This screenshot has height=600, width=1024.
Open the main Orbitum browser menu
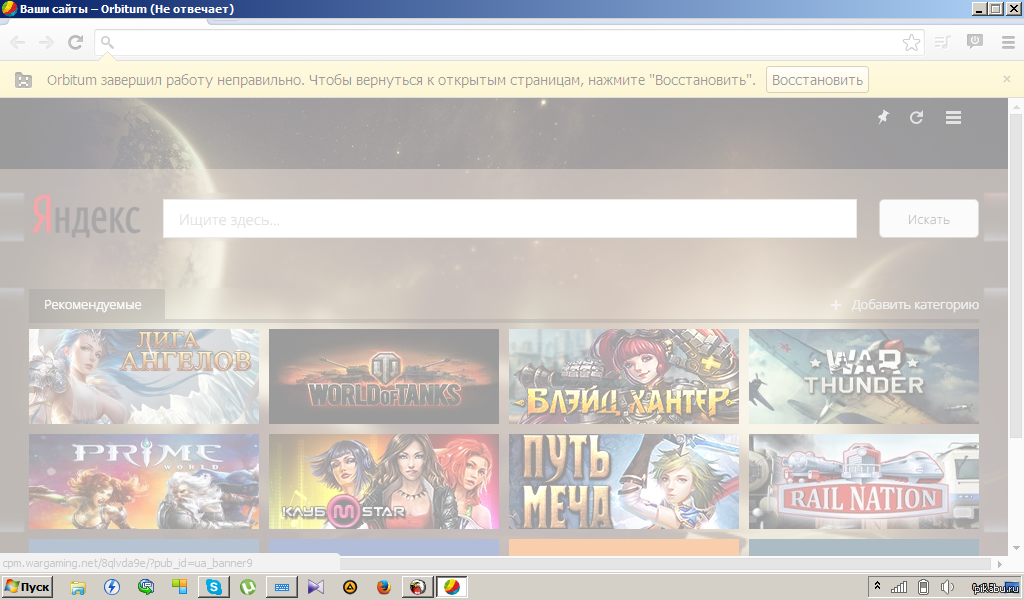[x=1007, y=42]
